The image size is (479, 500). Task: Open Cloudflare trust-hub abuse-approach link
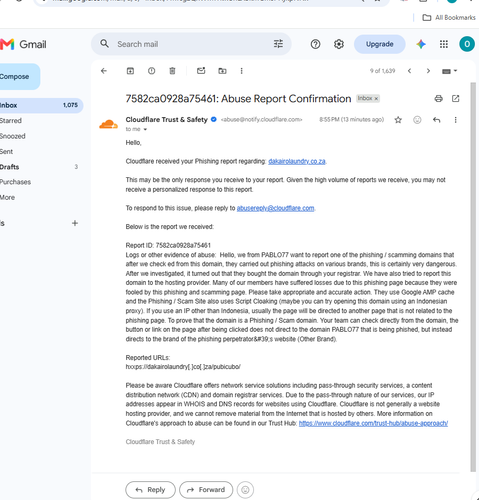(x=373, y=423)
